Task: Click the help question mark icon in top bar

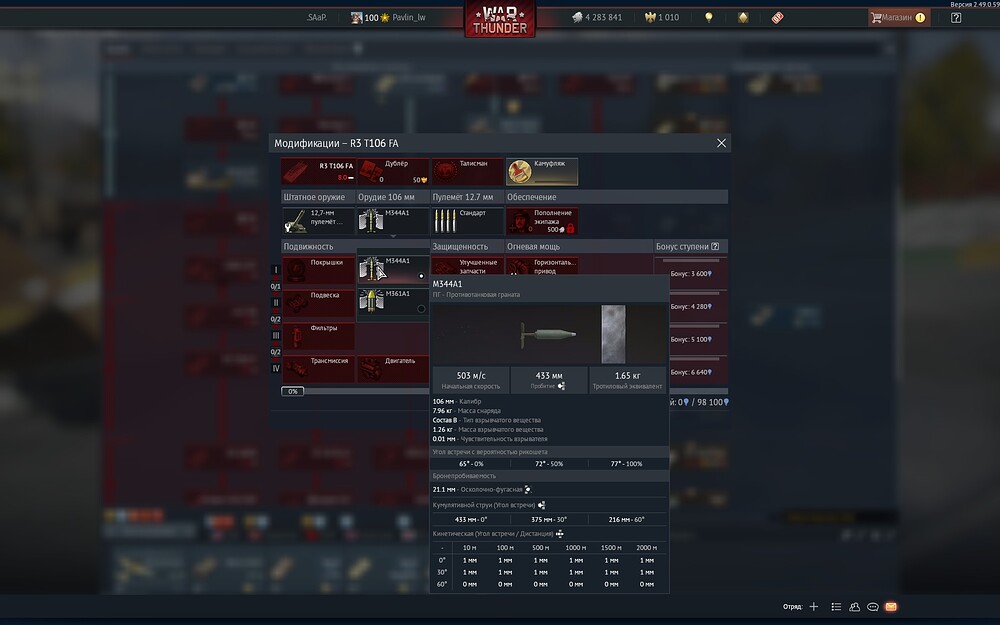Action: [956, 18]
